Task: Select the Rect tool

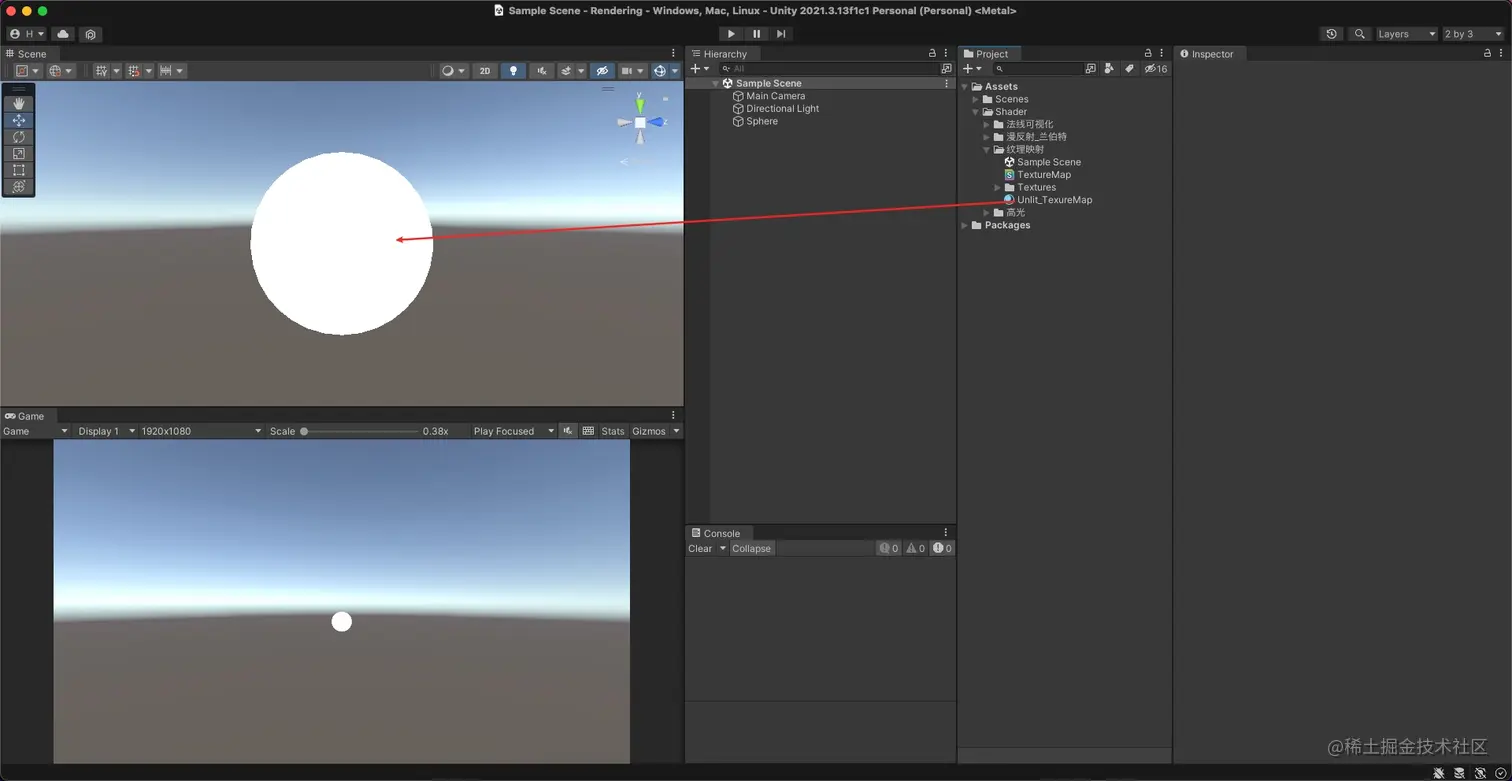Action: pos(18,170)
